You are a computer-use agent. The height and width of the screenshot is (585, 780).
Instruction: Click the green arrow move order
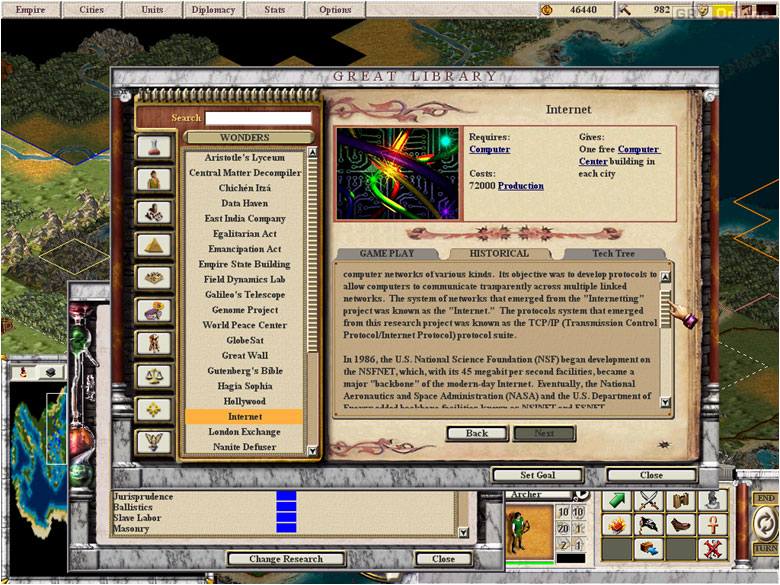tap(618, 501)
